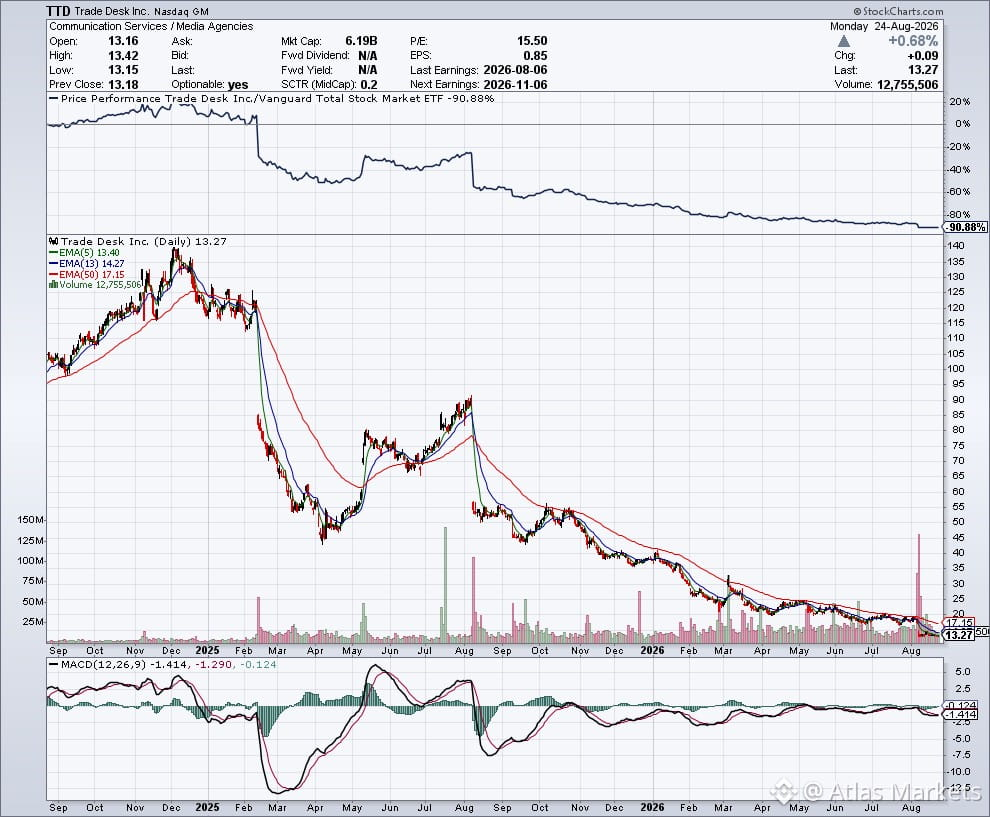This screenshot has height=817, width=990.
Task: Click the EMA(5) 13.40 legend entry
Action: (x=84, y=253)
